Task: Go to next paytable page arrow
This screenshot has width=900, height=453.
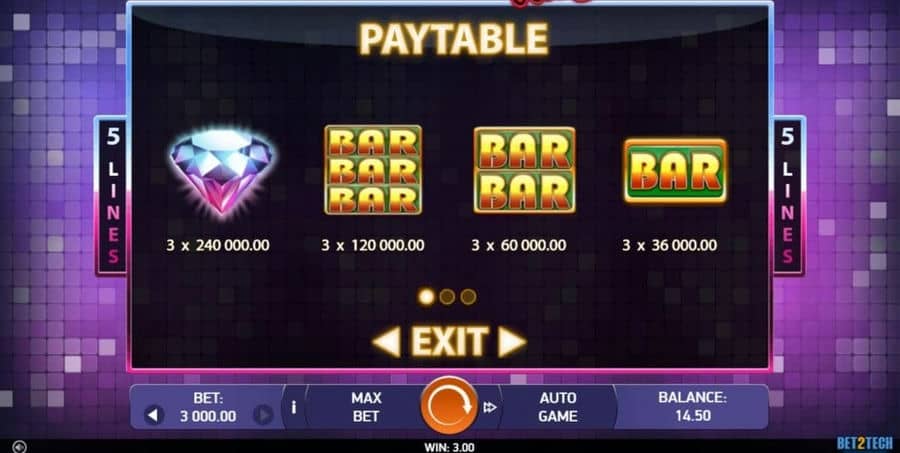Action: (511, 342)
